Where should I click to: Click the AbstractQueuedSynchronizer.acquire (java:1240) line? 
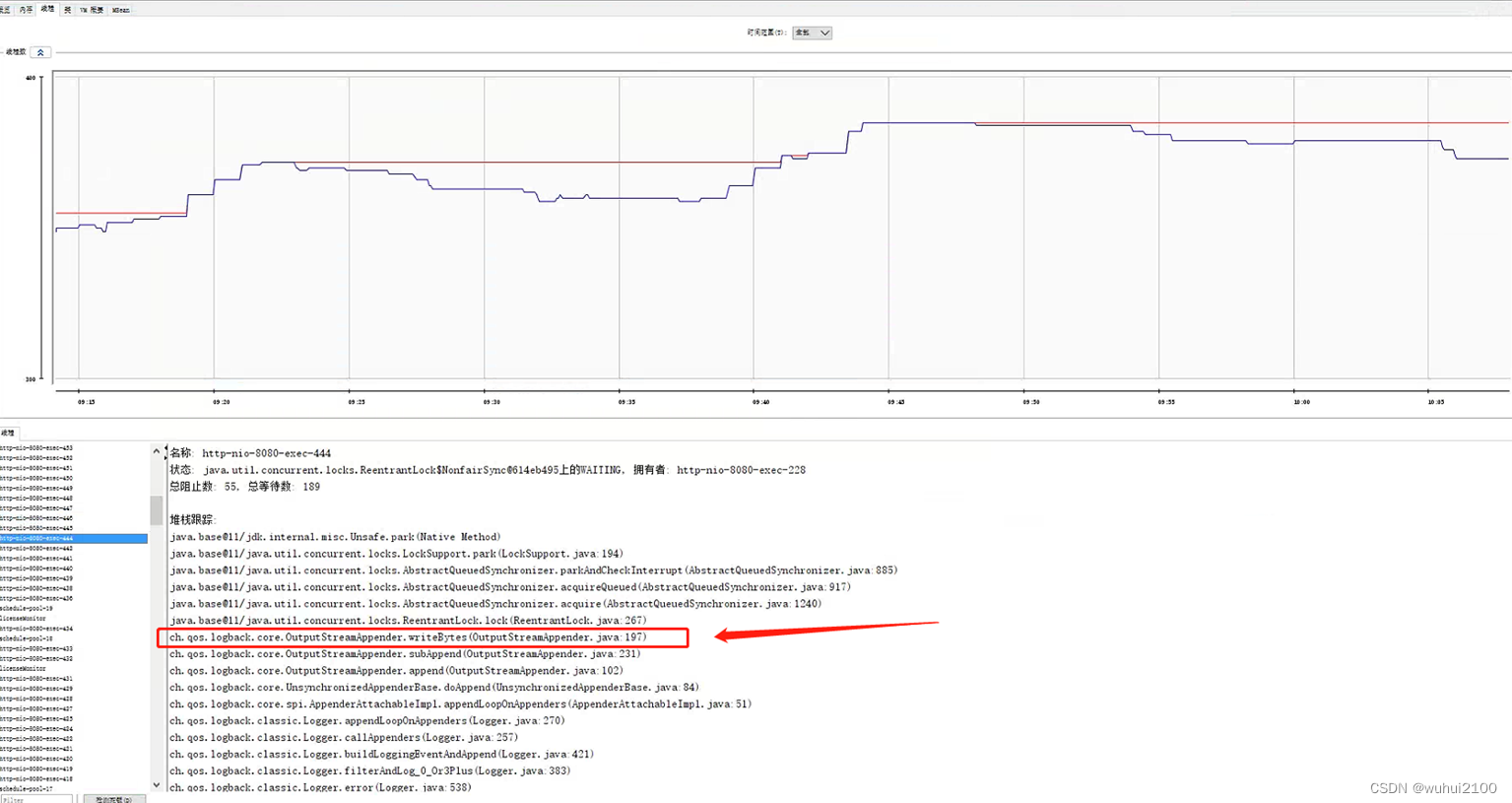[495, 604]
